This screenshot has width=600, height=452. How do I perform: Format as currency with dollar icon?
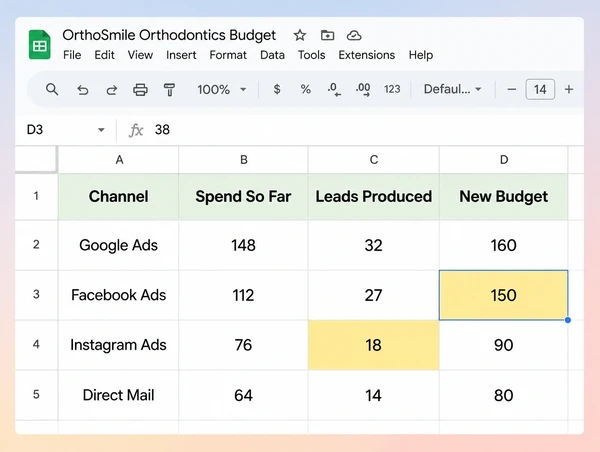pyautogui.click(x=277, y=90)
